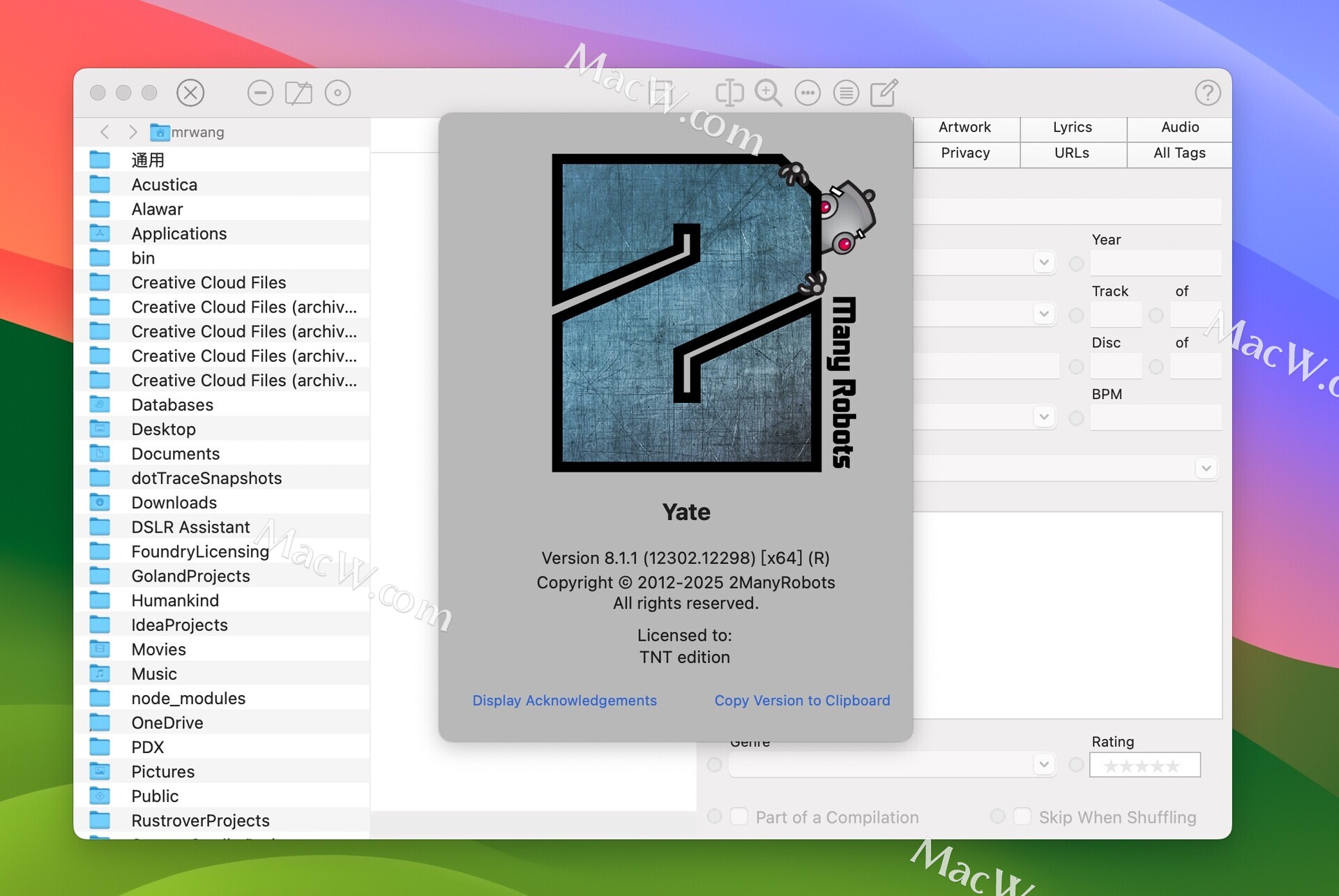Enable the Skip When Shuffling checkbox
This screenshot has width=1339, height=896.
coord(1022,817)
